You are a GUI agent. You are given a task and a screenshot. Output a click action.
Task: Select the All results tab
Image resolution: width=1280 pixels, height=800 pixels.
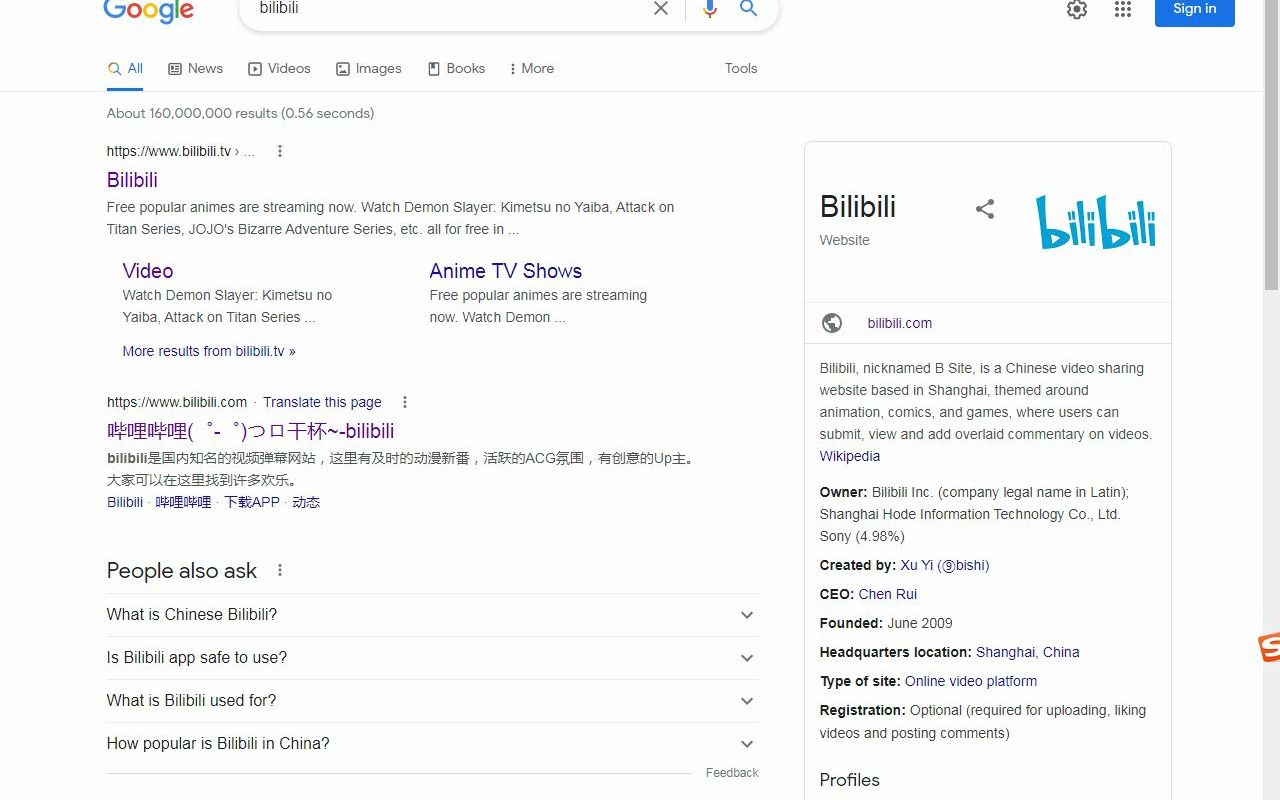(x=126, y=69)
